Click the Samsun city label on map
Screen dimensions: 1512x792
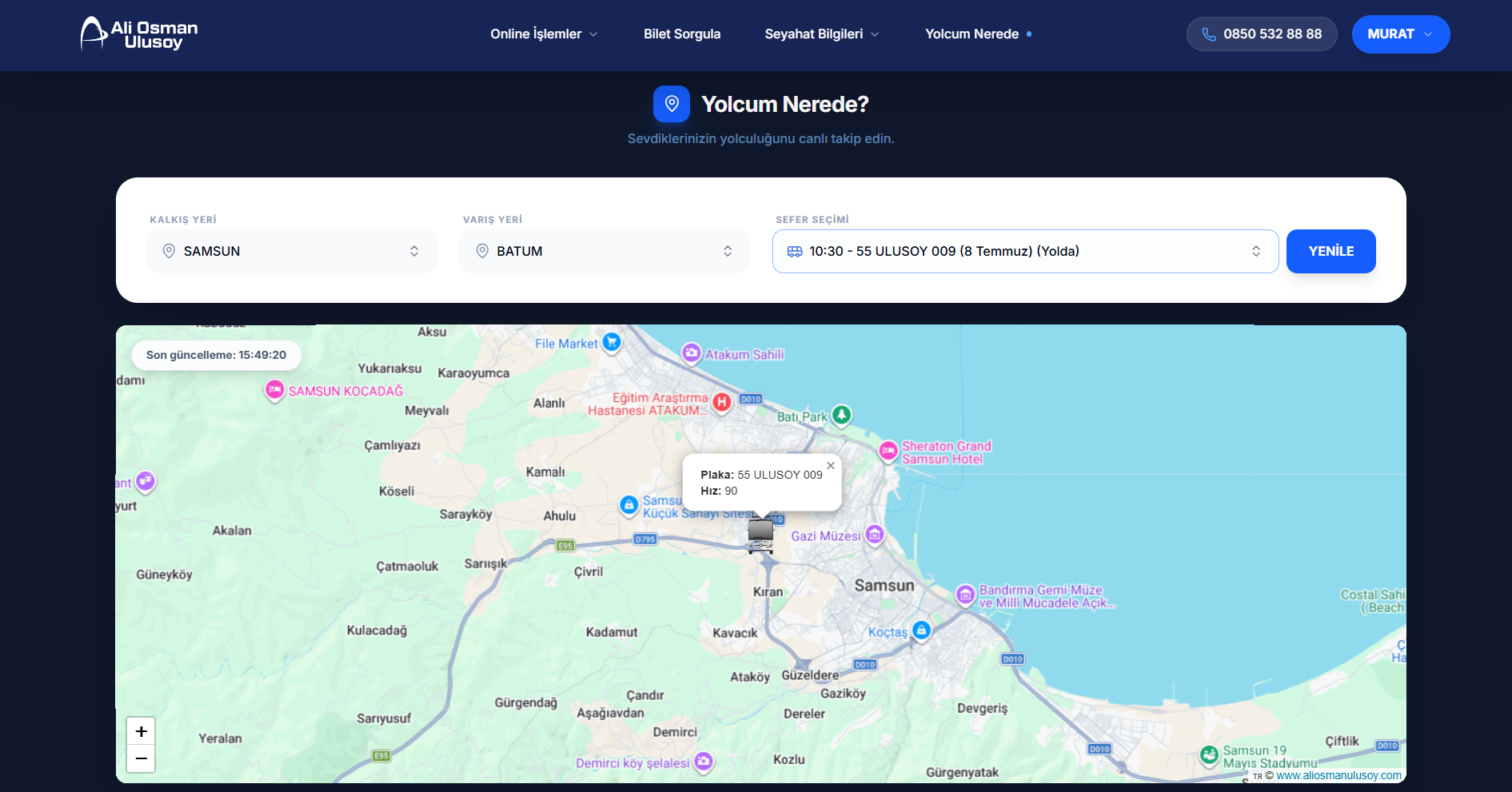pos(884,586)
